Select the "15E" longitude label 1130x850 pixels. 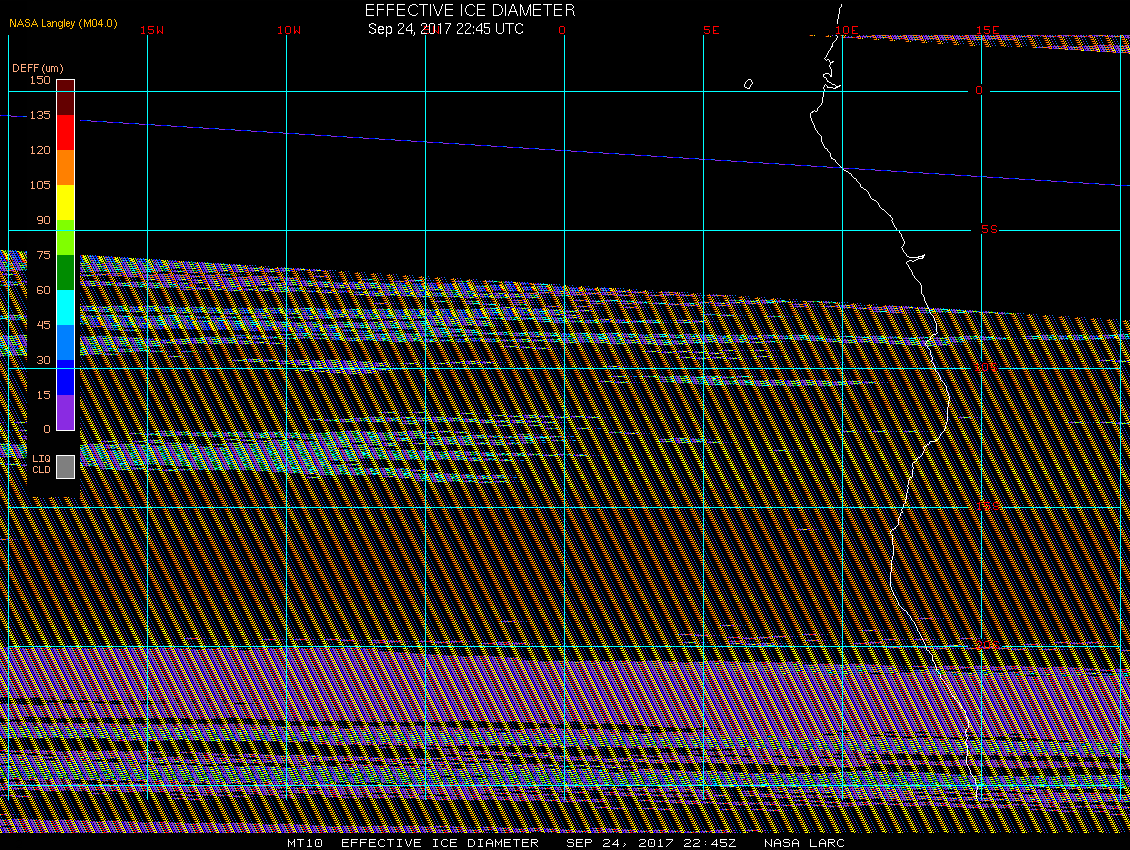pos(987,30)
